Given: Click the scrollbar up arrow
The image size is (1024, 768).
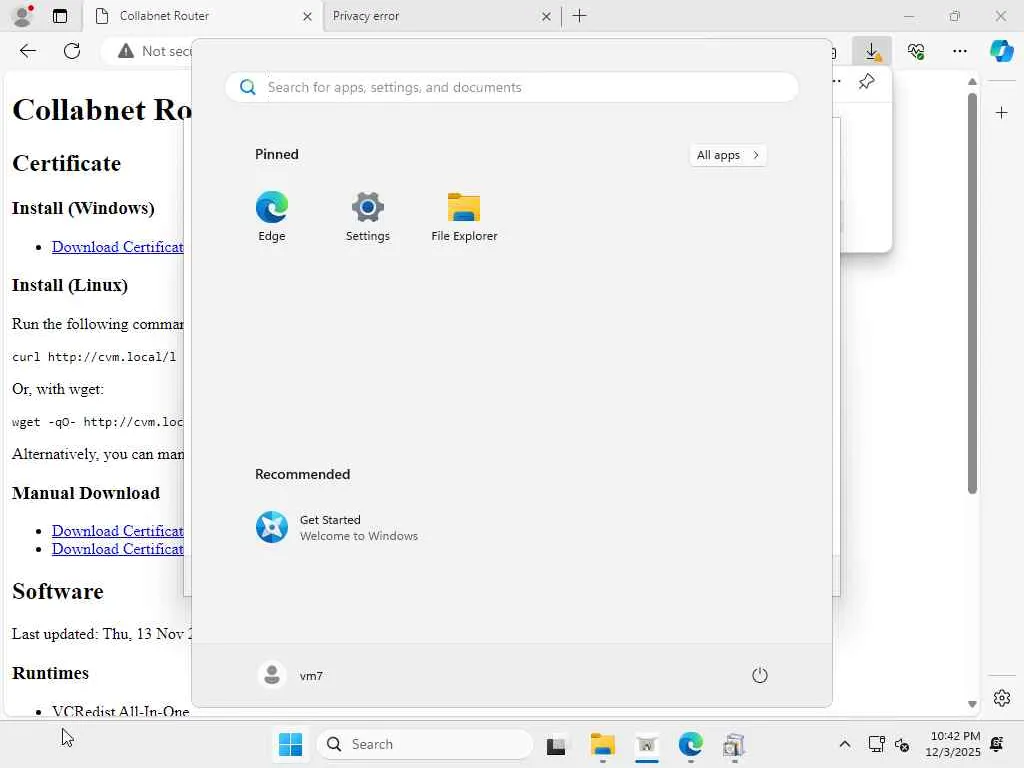Looking at the screenshot, I should pos(972,82).
